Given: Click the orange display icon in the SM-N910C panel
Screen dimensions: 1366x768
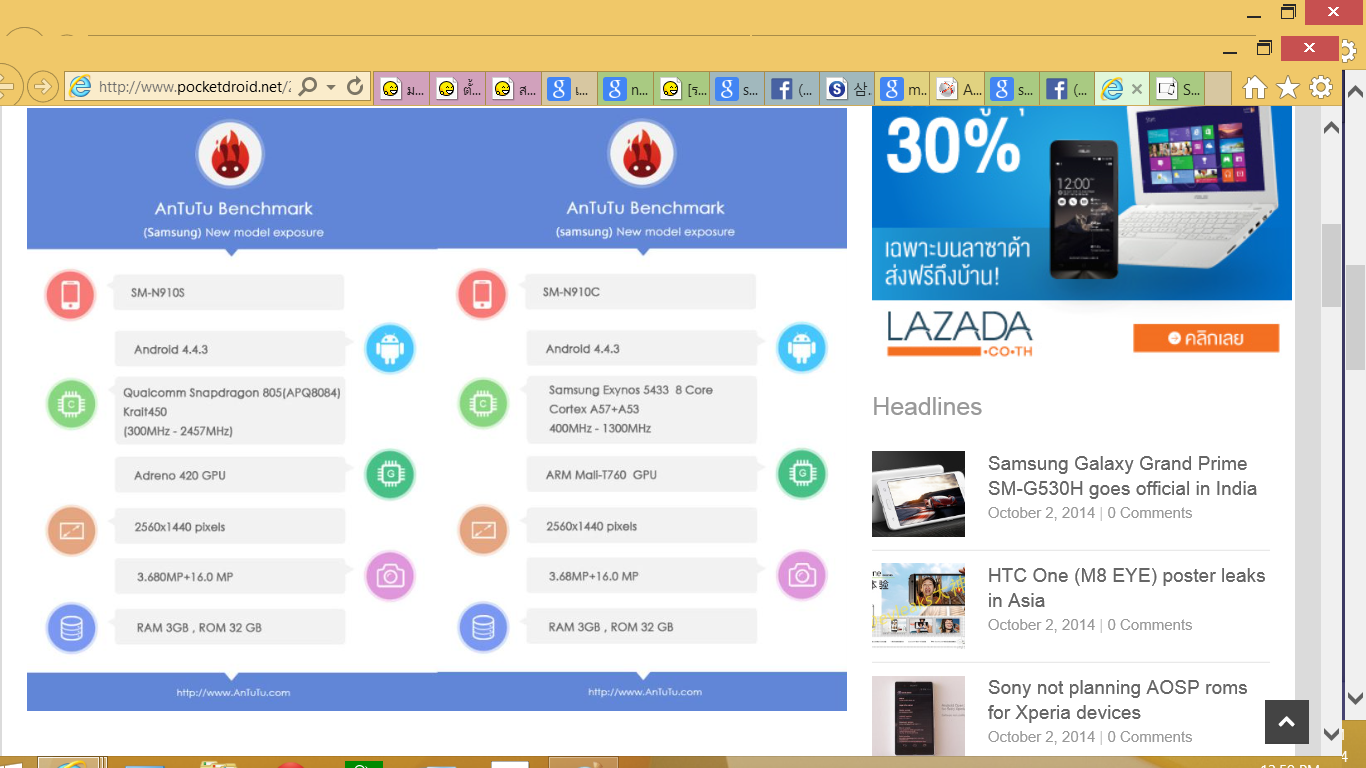Looking at the screenshot, I should pos(483,530).
